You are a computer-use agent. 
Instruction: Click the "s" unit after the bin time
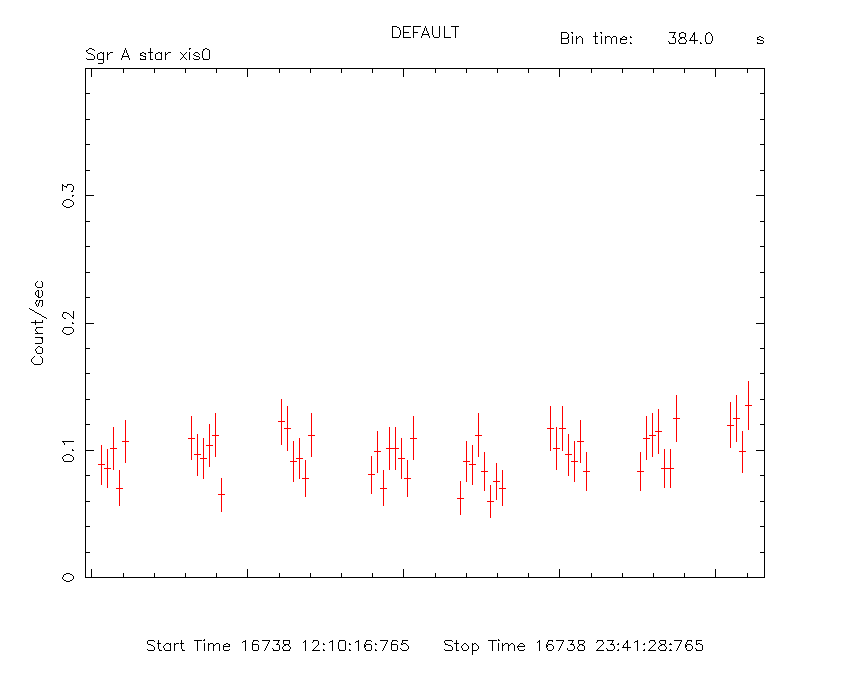pyautogui.click(x=761, y=40)
